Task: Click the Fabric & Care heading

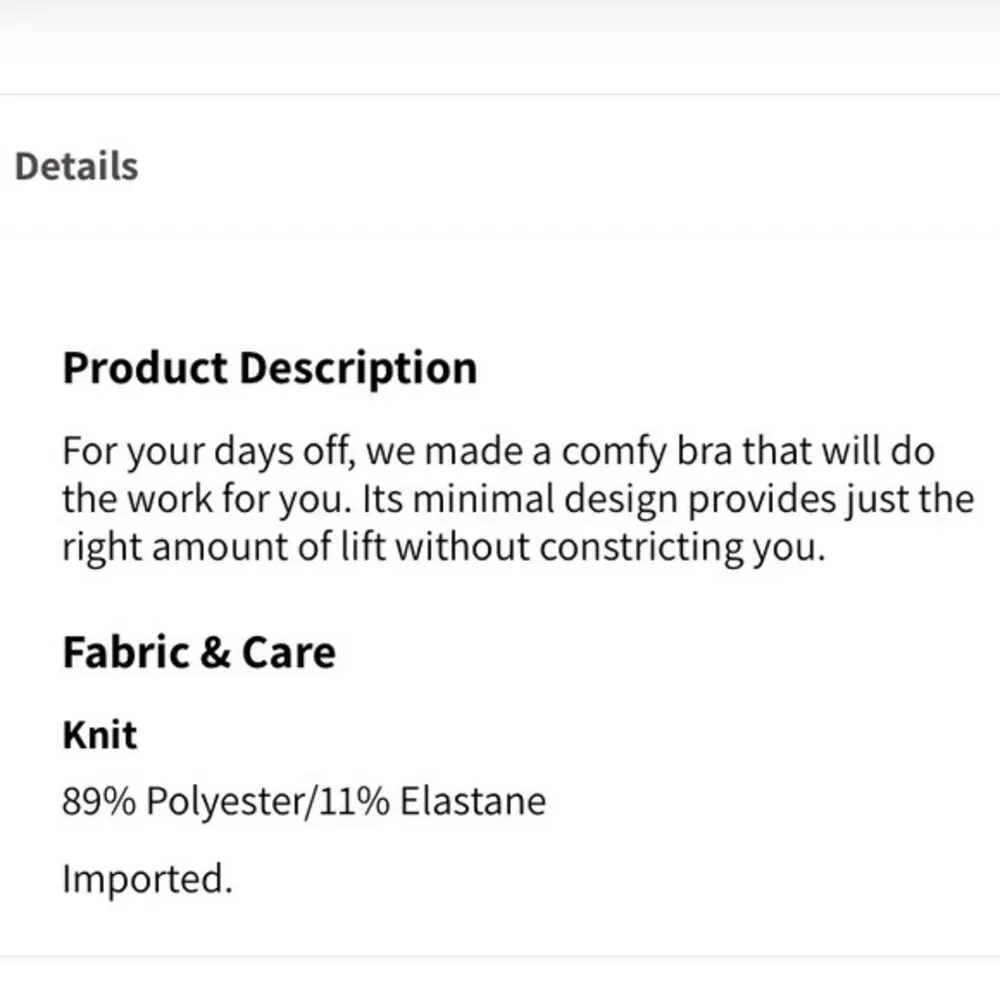Action: pyautogui.click(x=199, y=653)
